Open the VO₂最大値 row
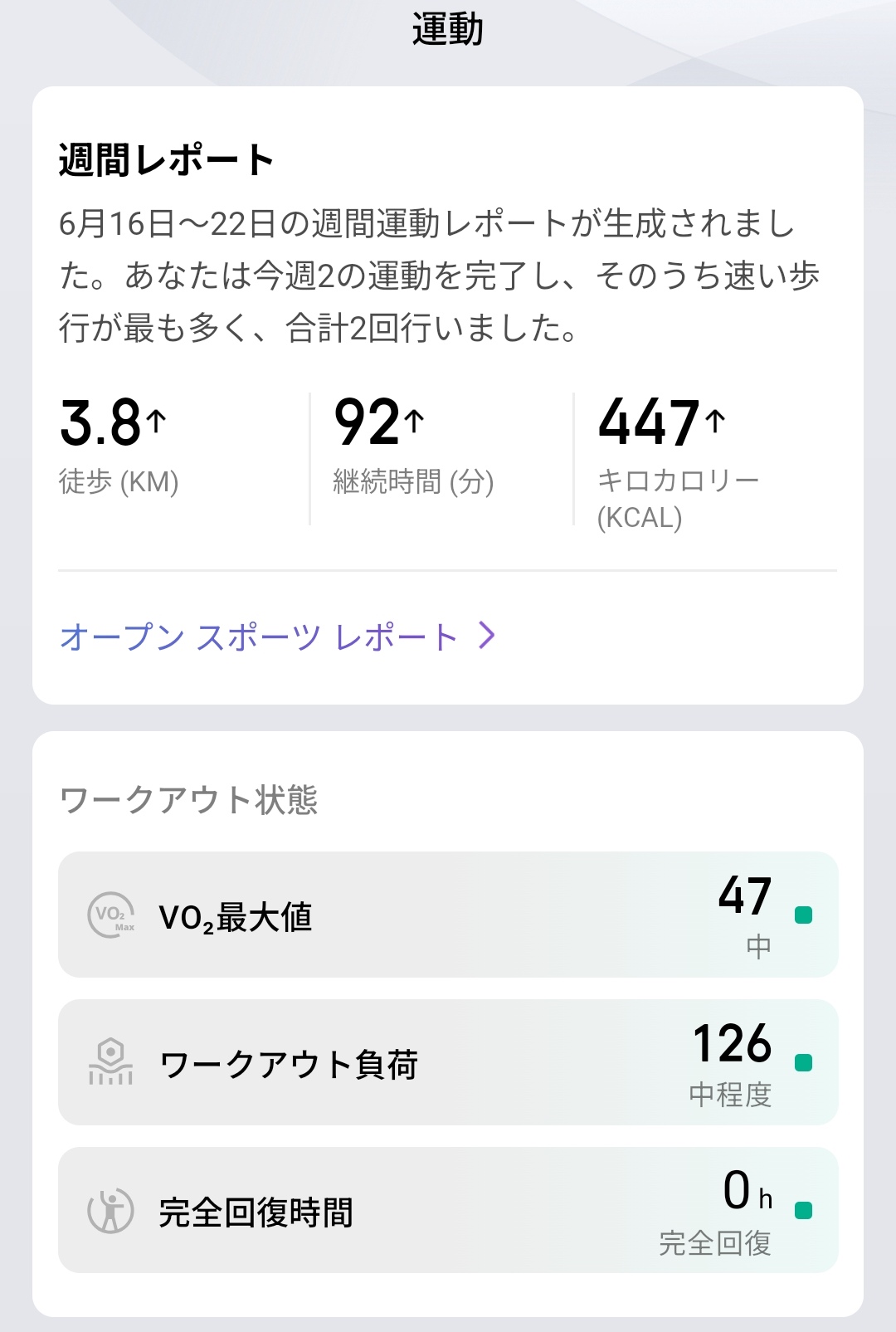The image size is (896, 1332). pyautogui.click(x=448, y=915)
